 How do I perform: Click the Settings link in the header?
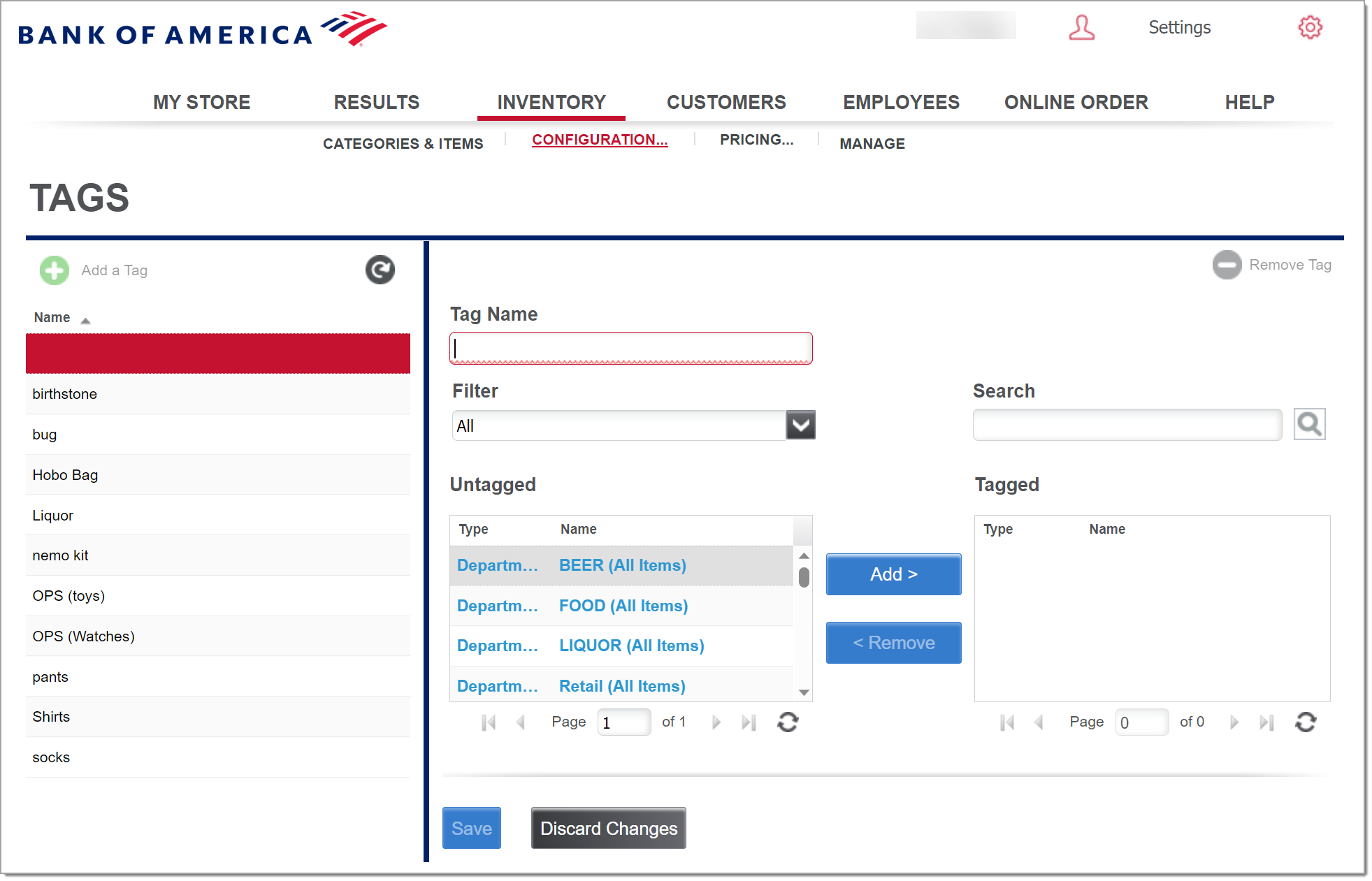point(1179,28)
